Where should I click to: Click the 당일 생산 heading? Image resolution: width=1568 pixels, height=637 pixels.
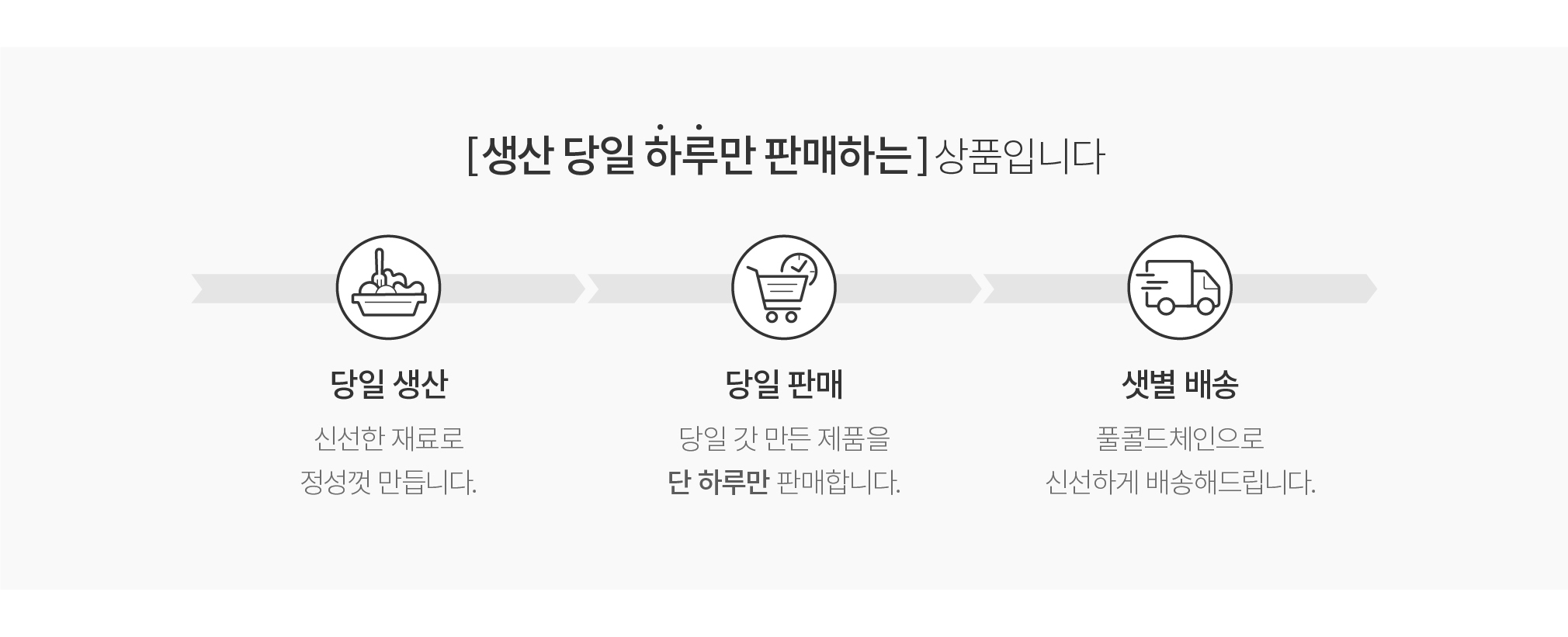click(389, 384)
